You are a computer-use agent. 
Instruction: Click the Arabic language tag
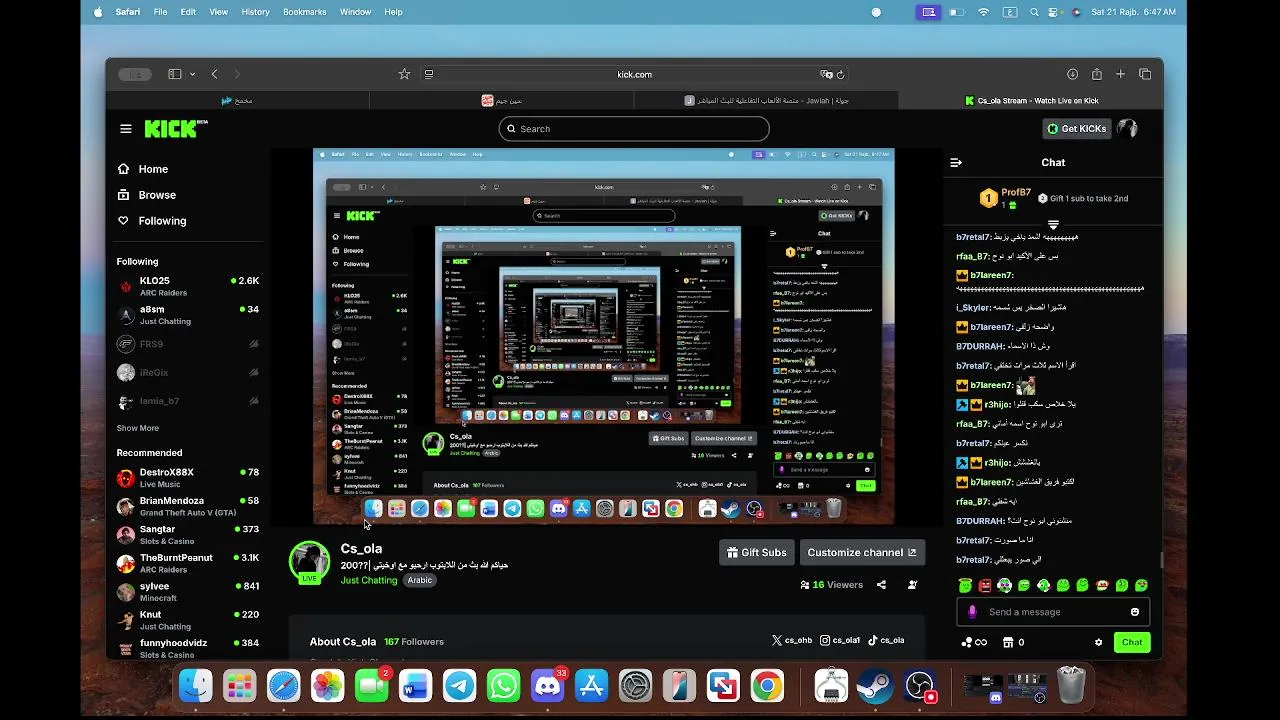[x=420, y=580]
